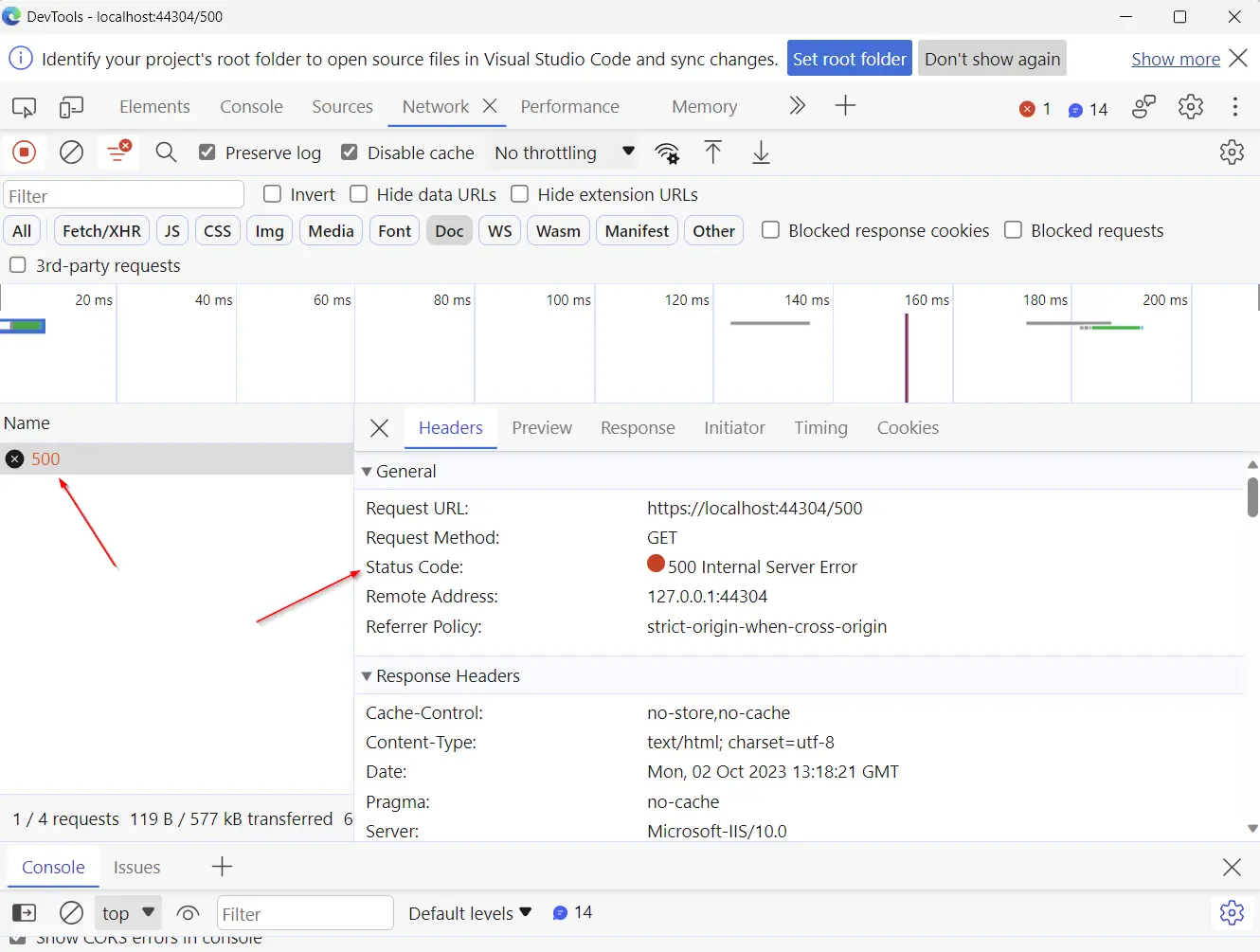Click the network timeline overview at 160 ms marker
Screen dimensions: 1260x952
[x=907, y=350]
